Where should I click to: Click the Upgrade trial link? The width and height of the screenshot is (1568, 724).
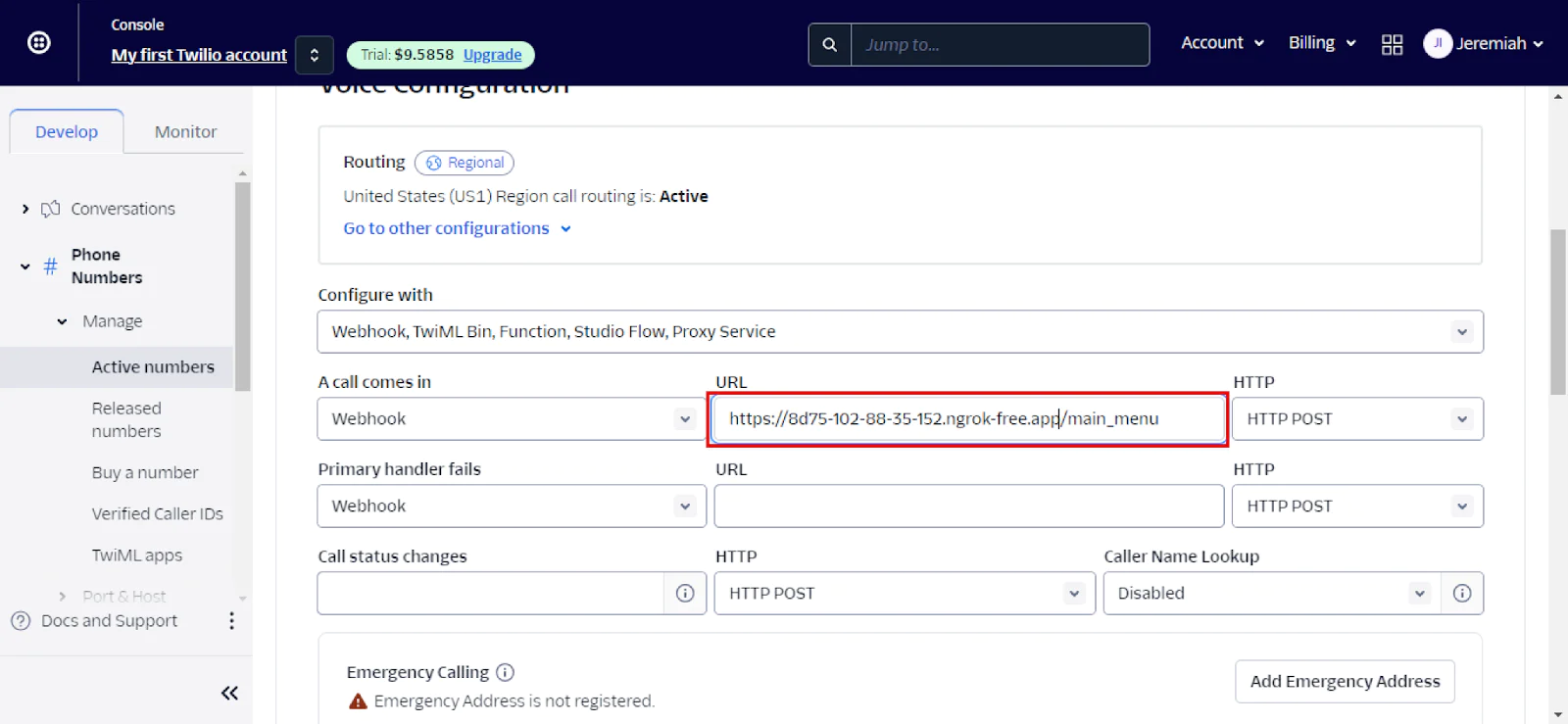(x=492, y=55)
